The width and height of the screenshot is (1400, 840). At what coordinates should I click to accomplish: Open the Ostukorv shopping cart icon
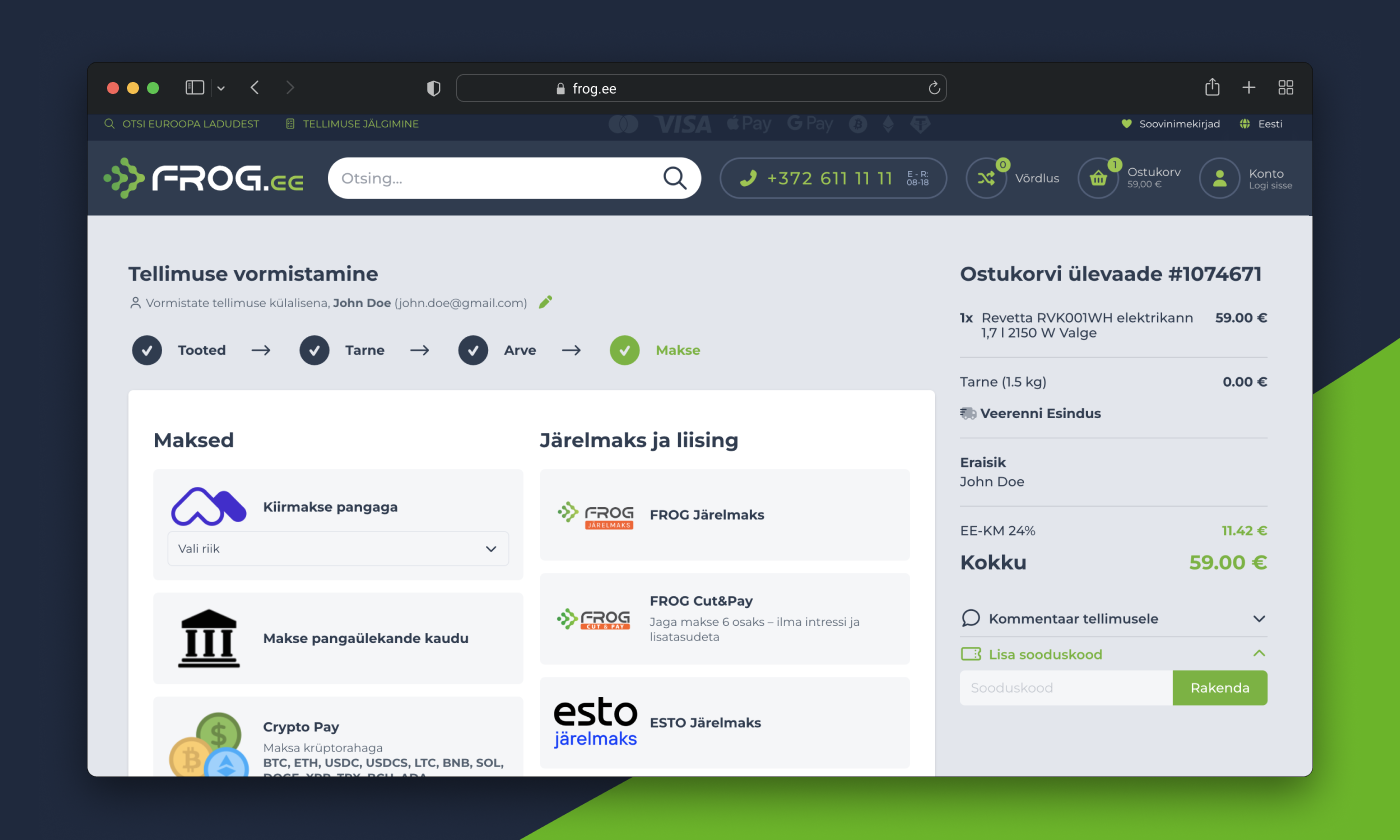1098,178
